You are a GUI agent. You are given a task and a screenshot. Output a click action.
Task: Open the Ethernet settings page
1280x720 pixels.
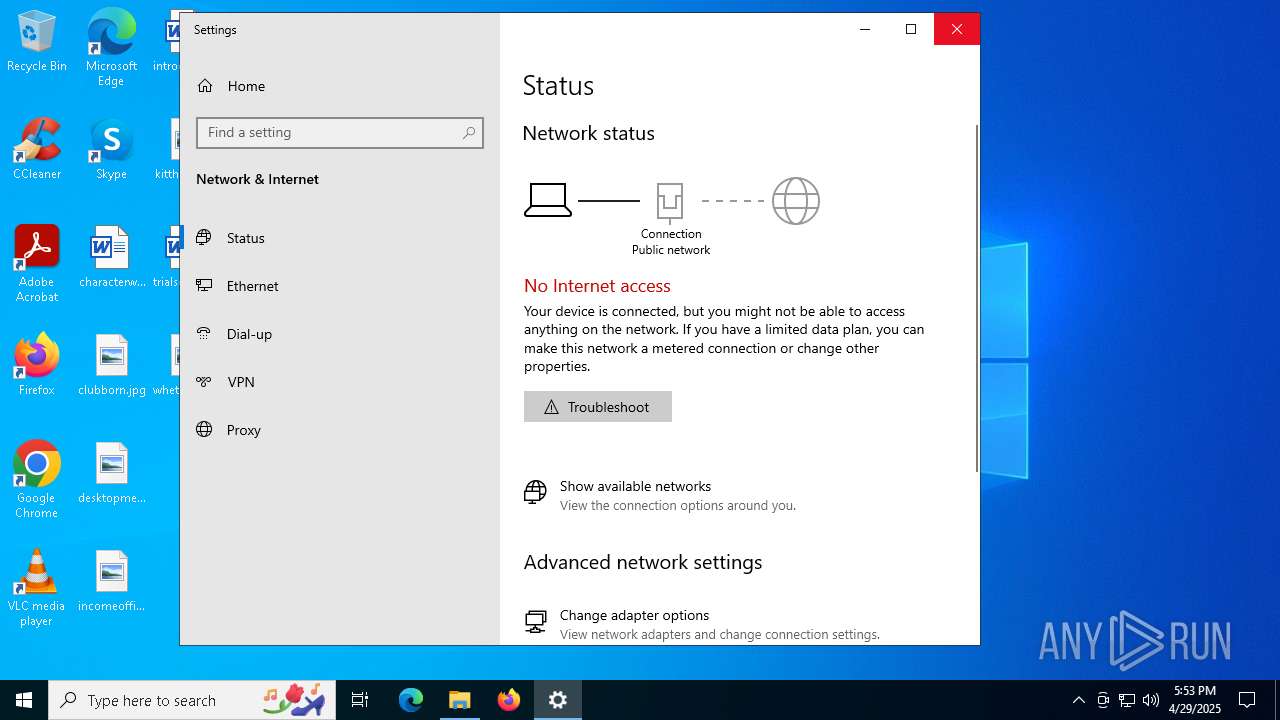point(340,286)
